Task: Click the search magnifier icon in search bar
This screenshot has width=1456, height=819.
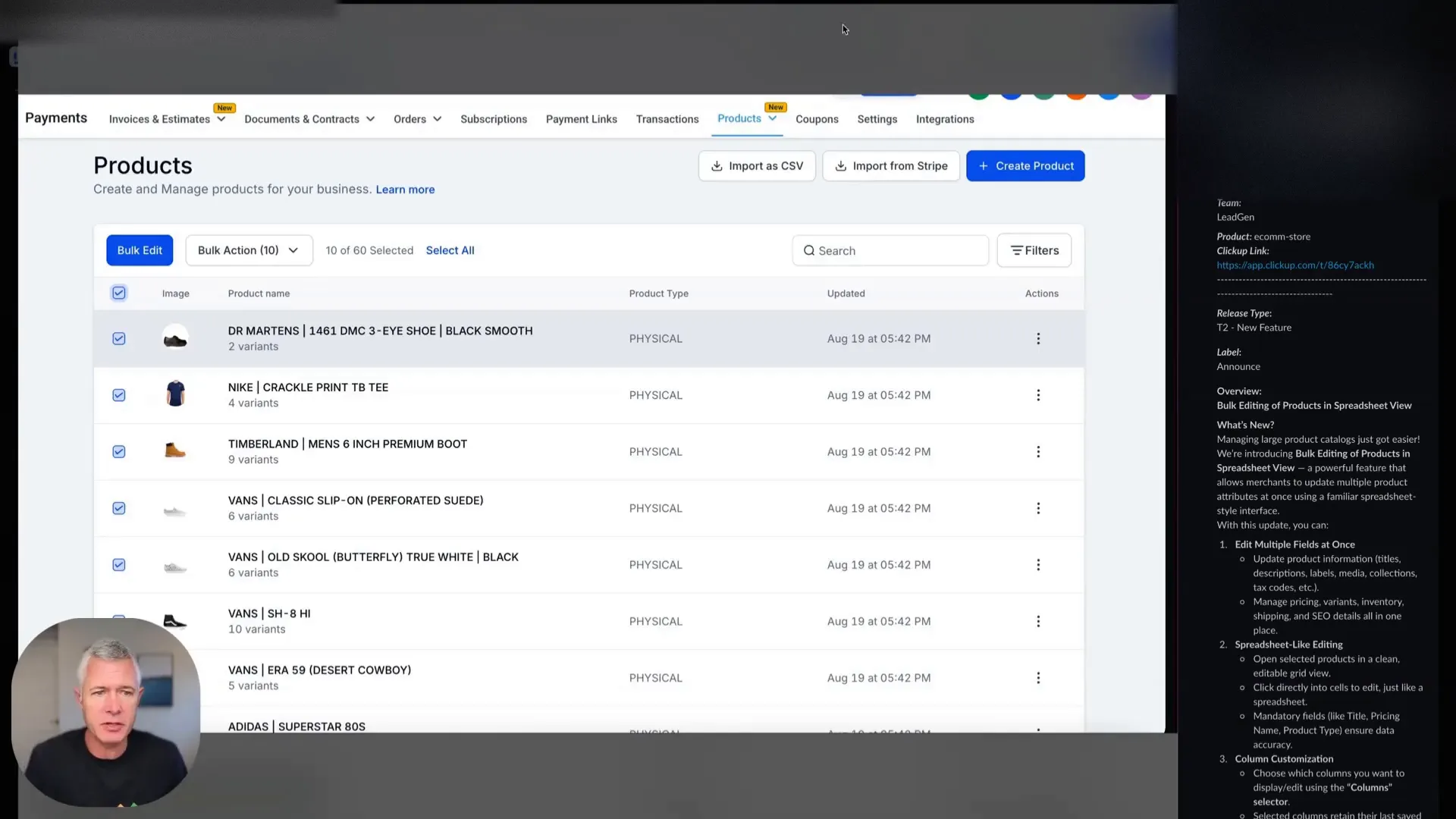Action: [809, 250]
